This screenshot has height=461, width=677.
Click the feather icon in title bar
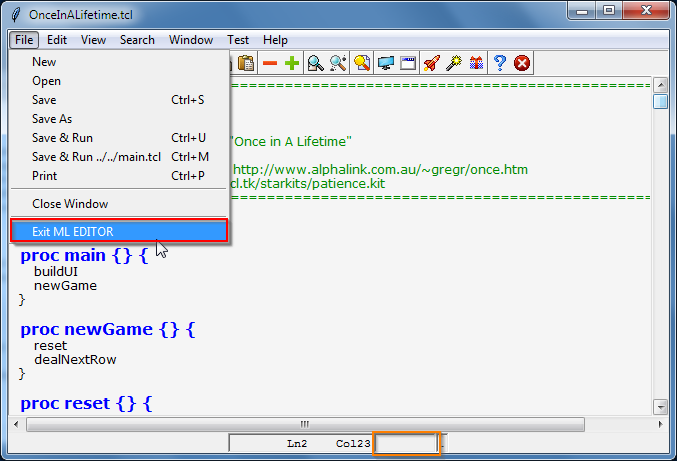[16, 15]
